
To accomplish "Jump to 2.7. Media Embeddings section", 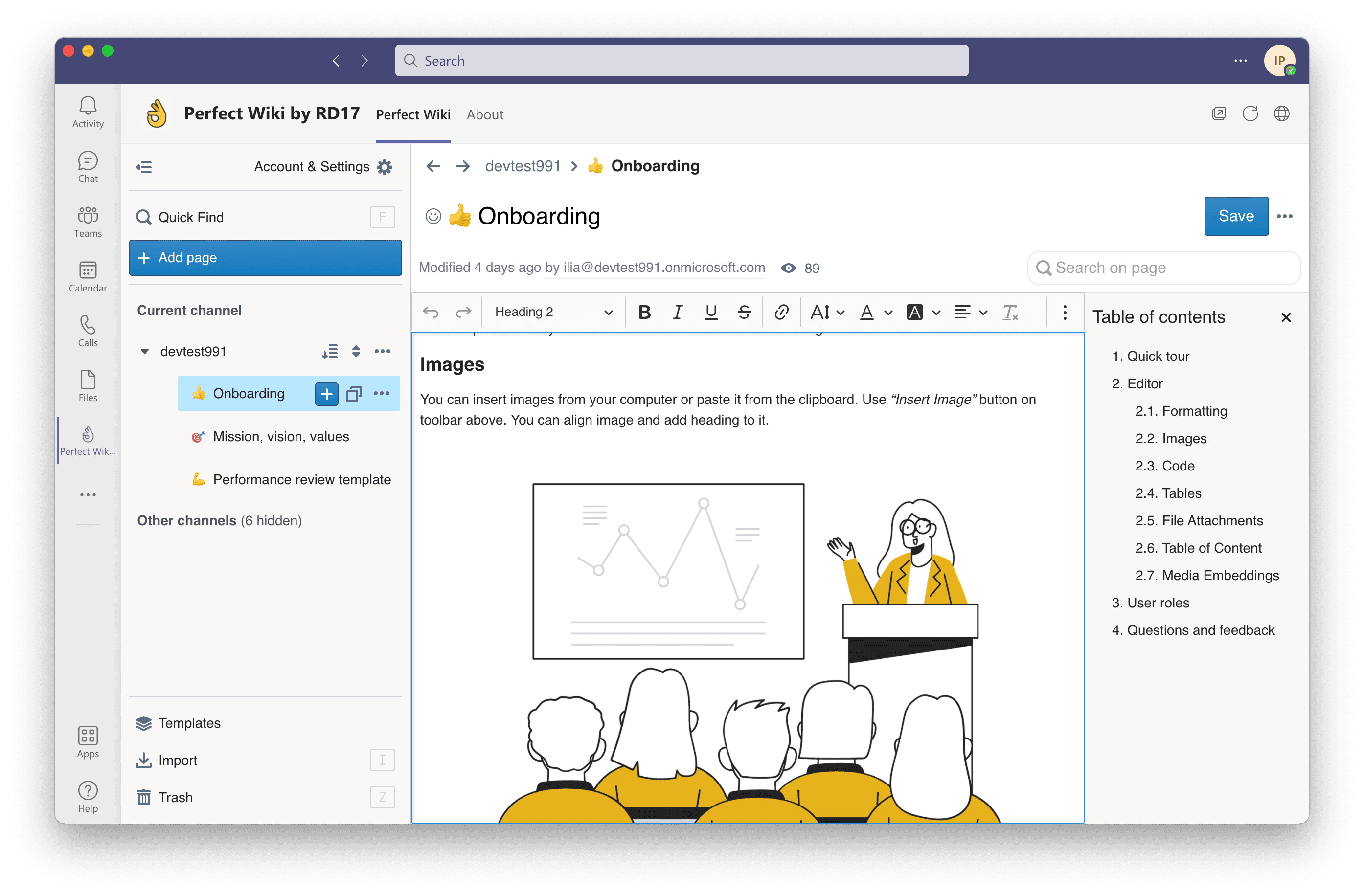I will [1206, 575].
